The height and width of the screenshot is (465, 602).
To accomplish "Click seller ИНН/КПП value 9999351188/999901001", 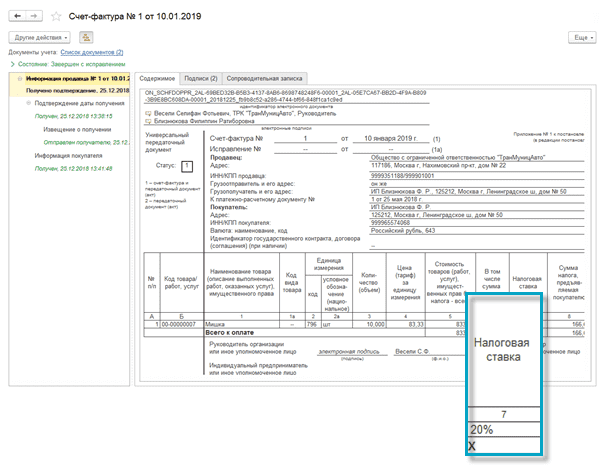I will [402, 176].
